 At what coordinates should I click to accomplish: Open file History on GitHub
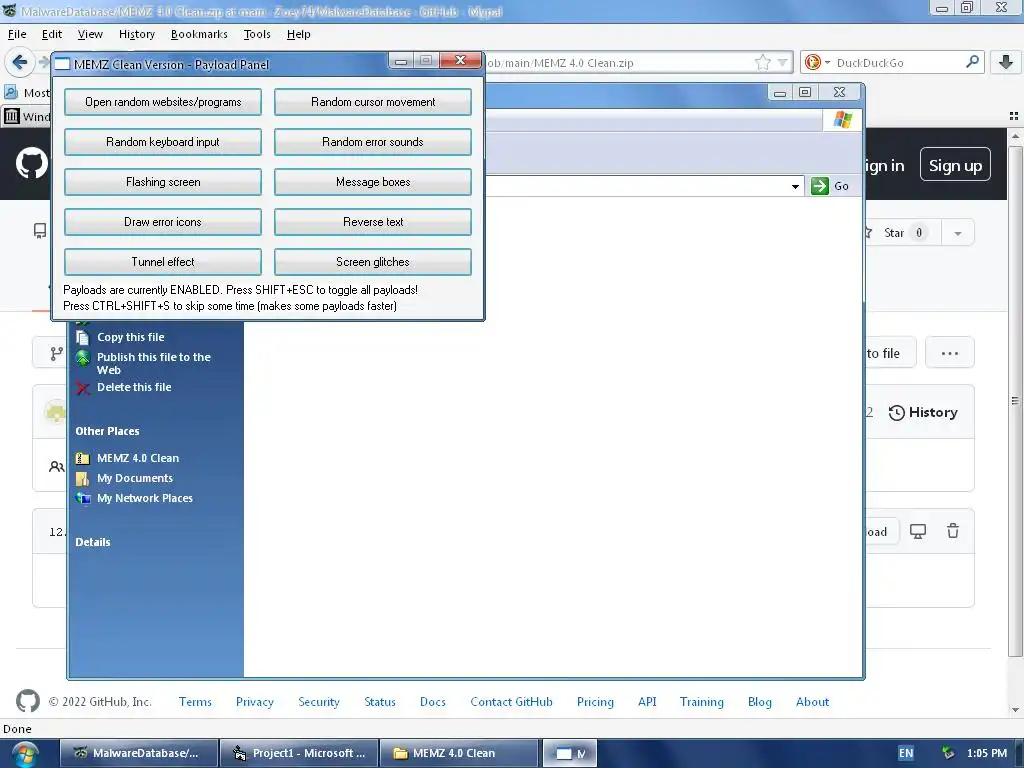(x=923, y=413)
